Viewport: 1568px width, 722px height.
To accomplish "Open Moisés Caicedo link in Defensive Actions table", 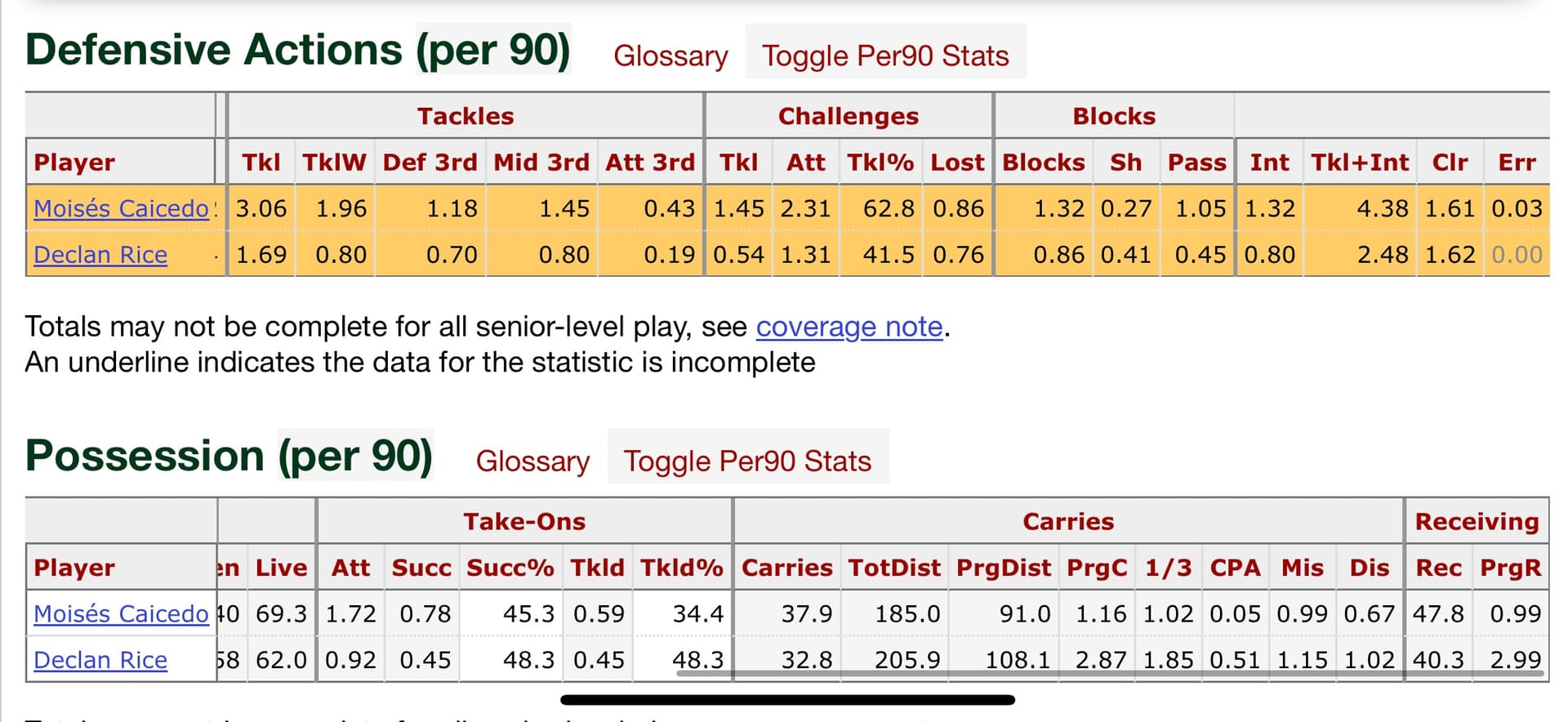I will click(121, 208).
